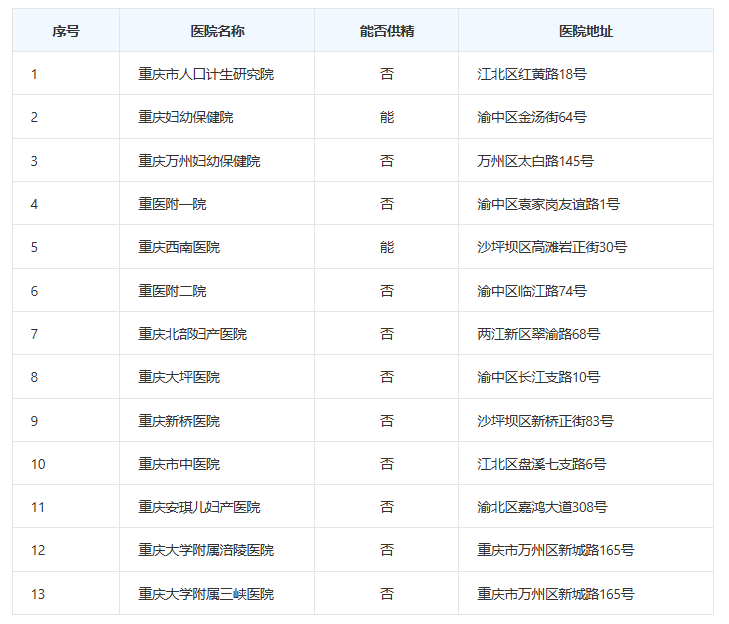The image size is (729, 624).
Task: Click 否 value for 重庆北部妇产医院
Action: click(387, 334)
